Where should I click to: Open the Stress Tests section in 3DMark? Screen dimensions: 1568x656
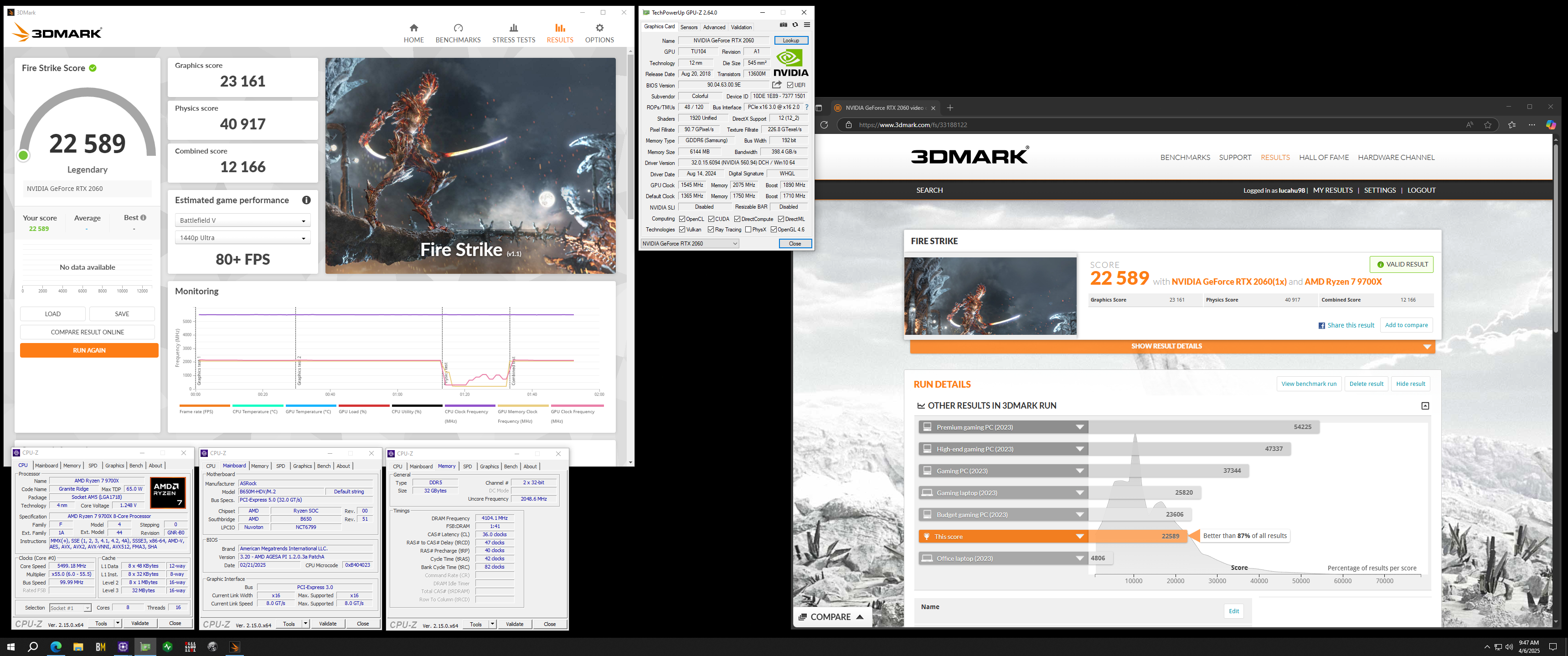513,33
